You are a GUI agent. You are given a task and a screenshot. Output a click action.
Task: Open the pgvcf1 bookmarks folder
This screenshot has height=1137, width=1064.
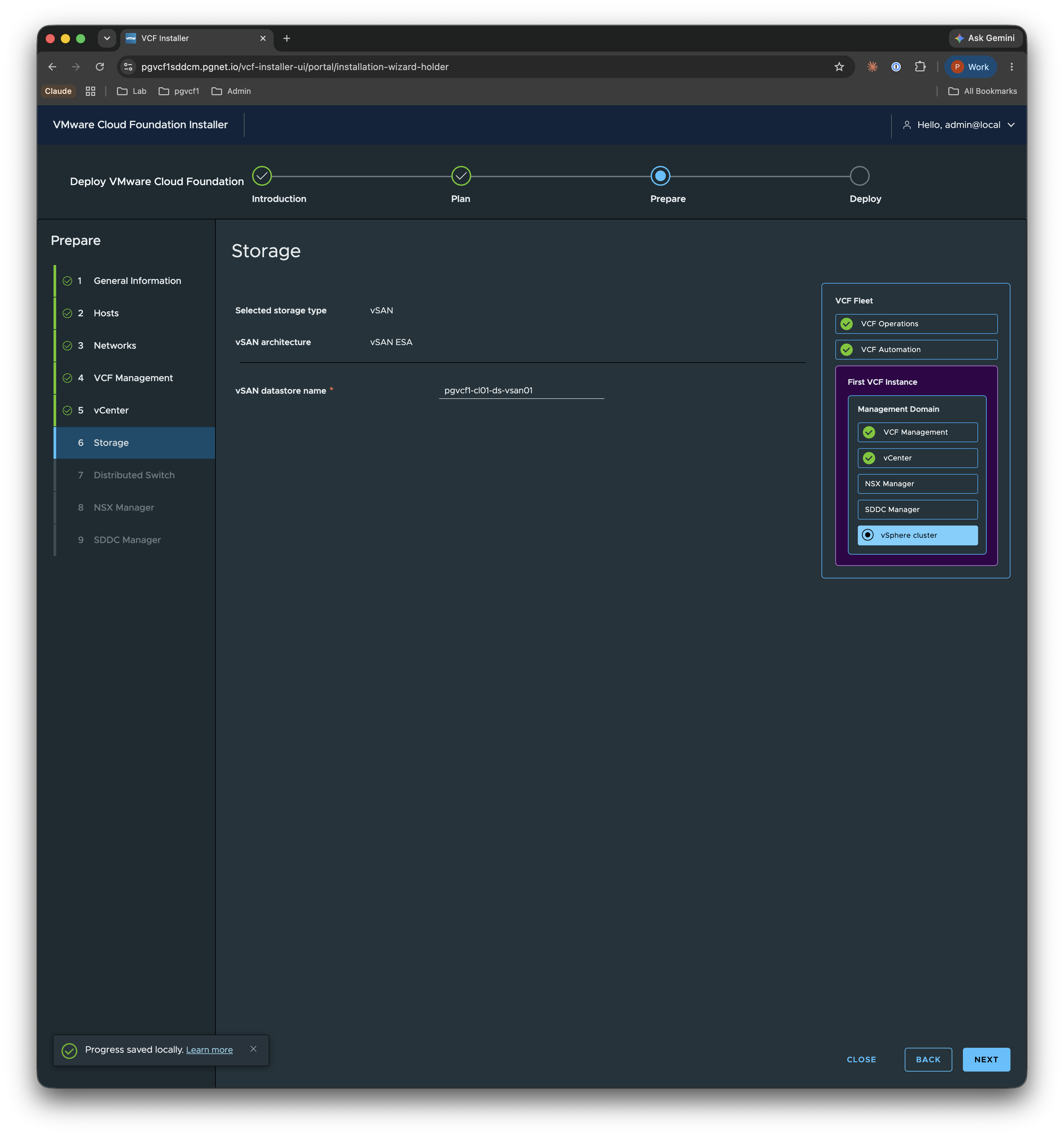point(179,91)
